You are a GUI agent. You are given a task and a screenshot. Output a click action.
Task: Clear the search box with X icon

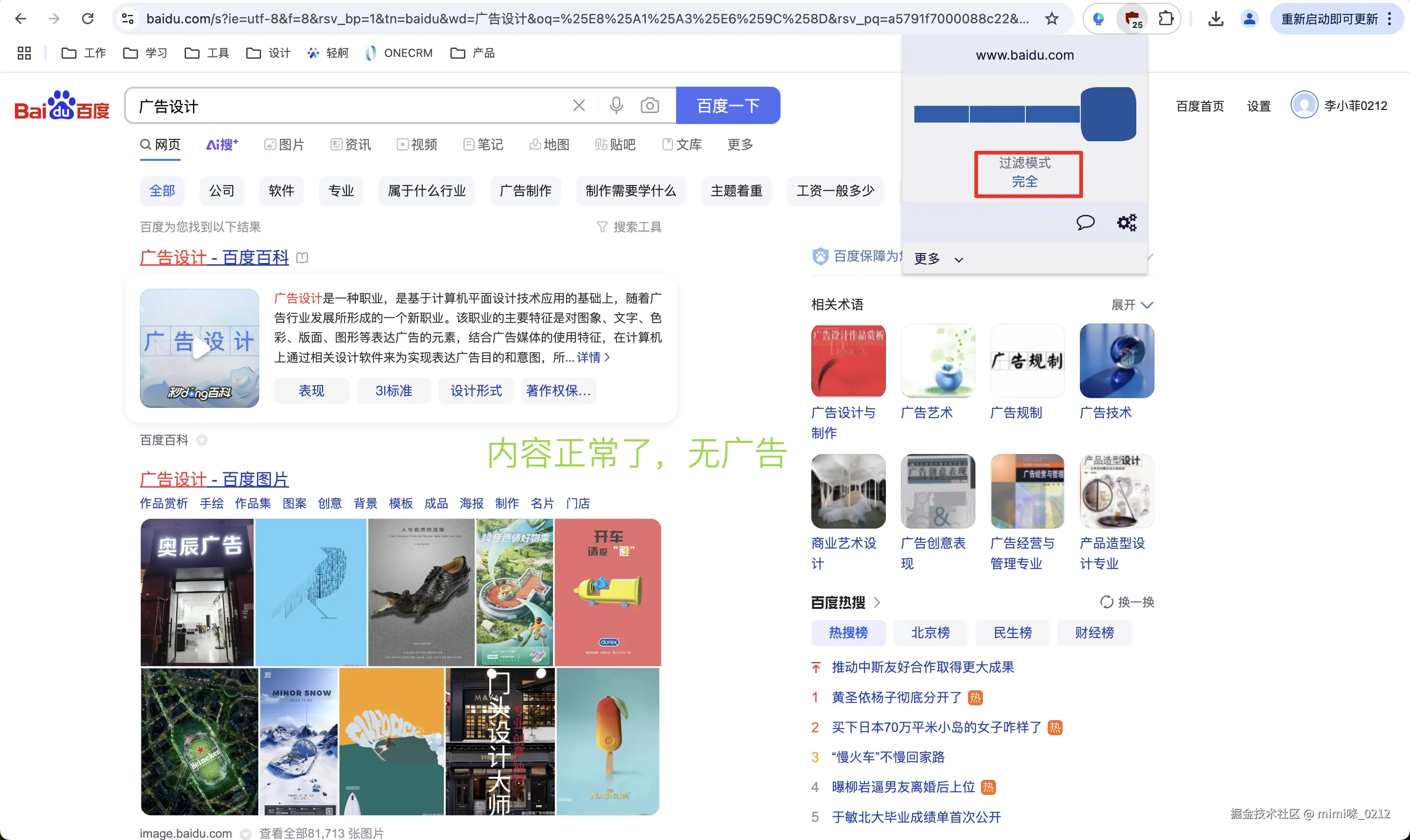point(579,105)
